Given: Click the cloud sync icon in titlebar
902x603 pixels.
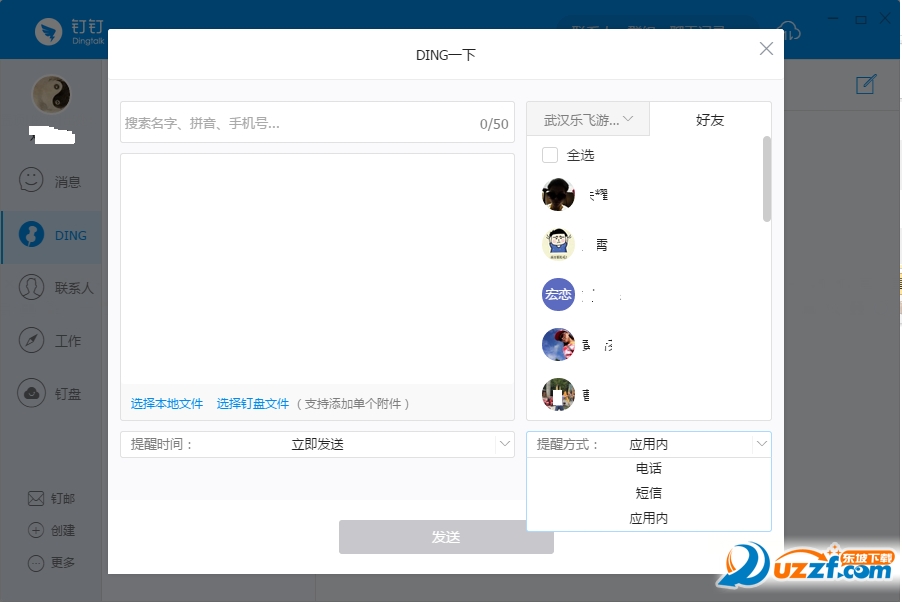Looking at the screenshot, I should pos(788,26).
